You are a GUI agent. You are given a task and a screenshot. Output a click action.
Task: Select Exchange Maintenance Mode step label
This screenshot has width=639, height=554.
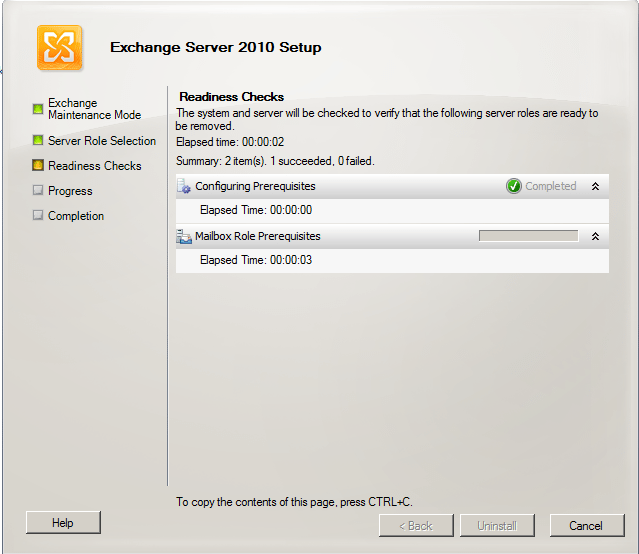click(95, 109)
